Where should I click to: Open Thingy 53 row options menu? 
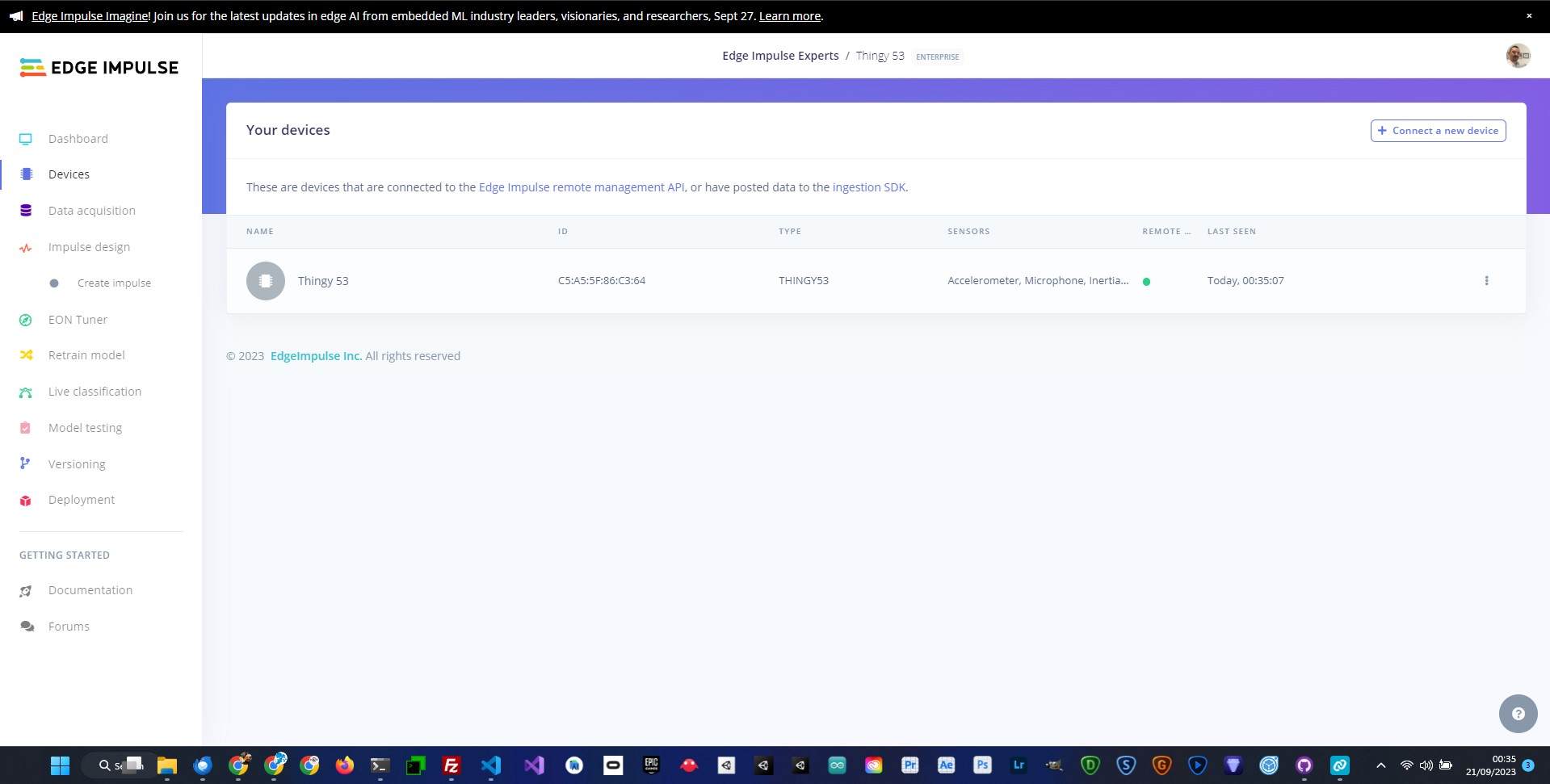point(1486,281)
